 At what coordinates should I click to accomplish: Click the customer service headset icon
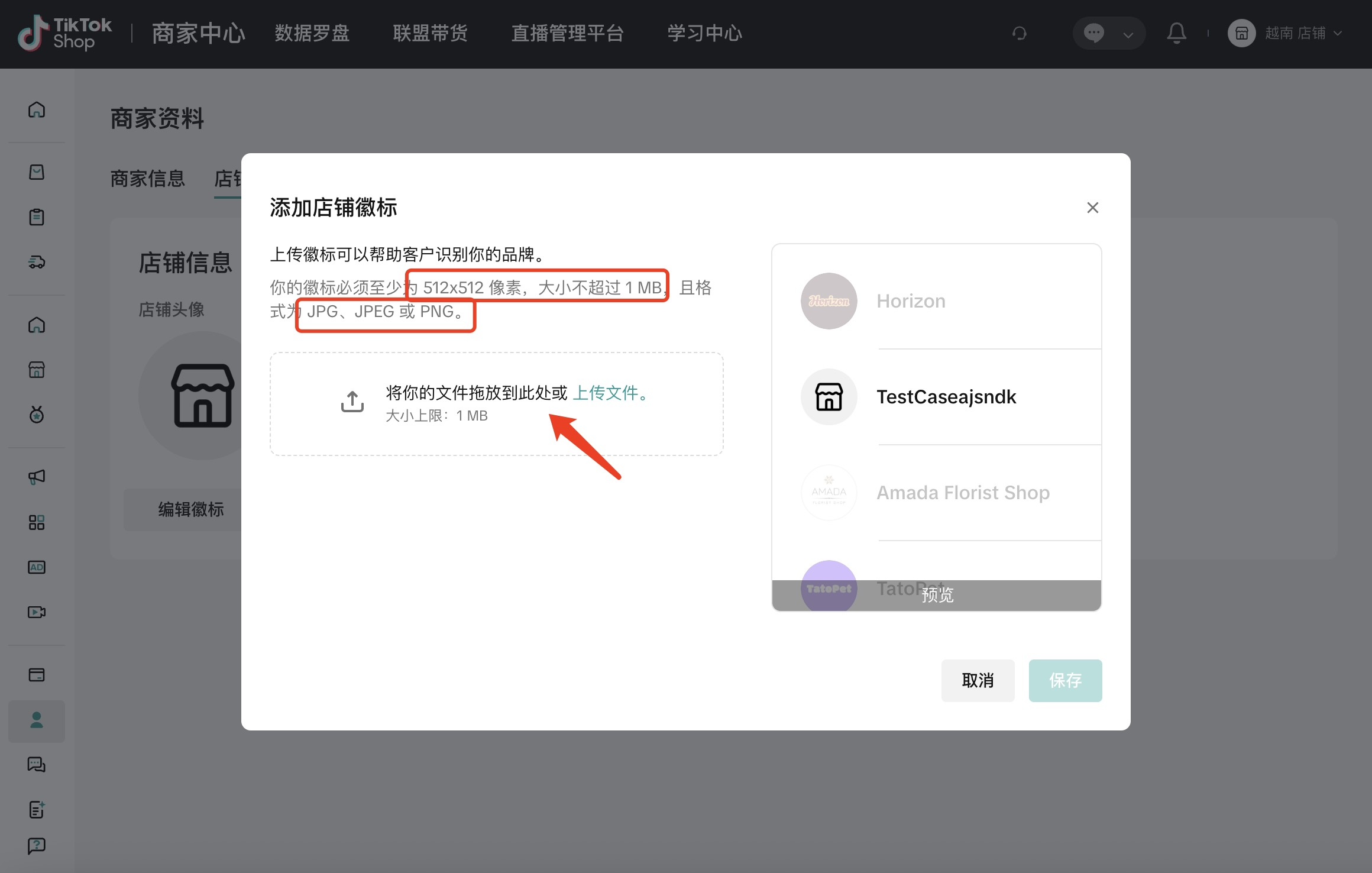click(1019, 33)
